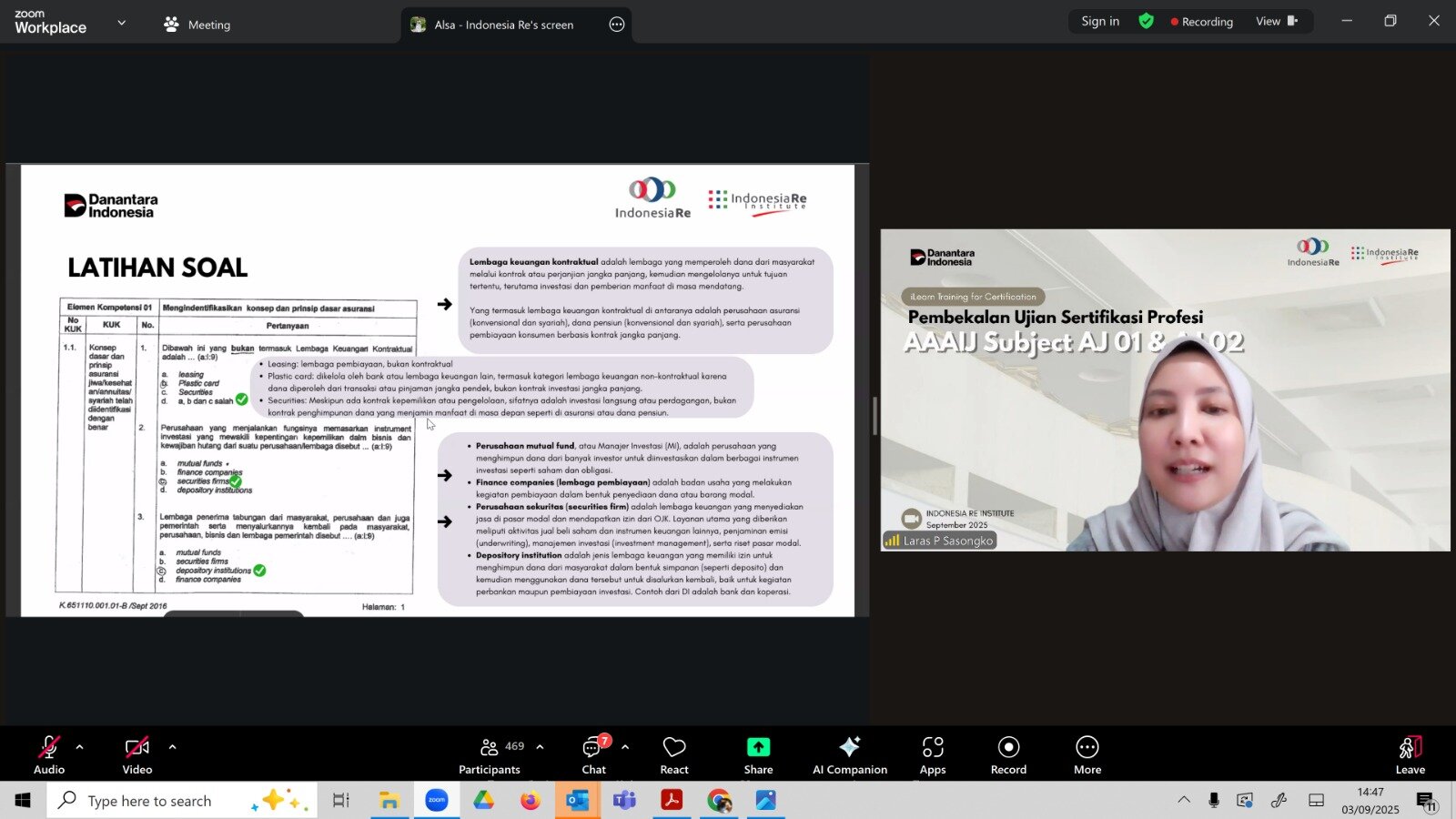Leave the meeting
This screenshot has width=1456, height=819.
1410,754
